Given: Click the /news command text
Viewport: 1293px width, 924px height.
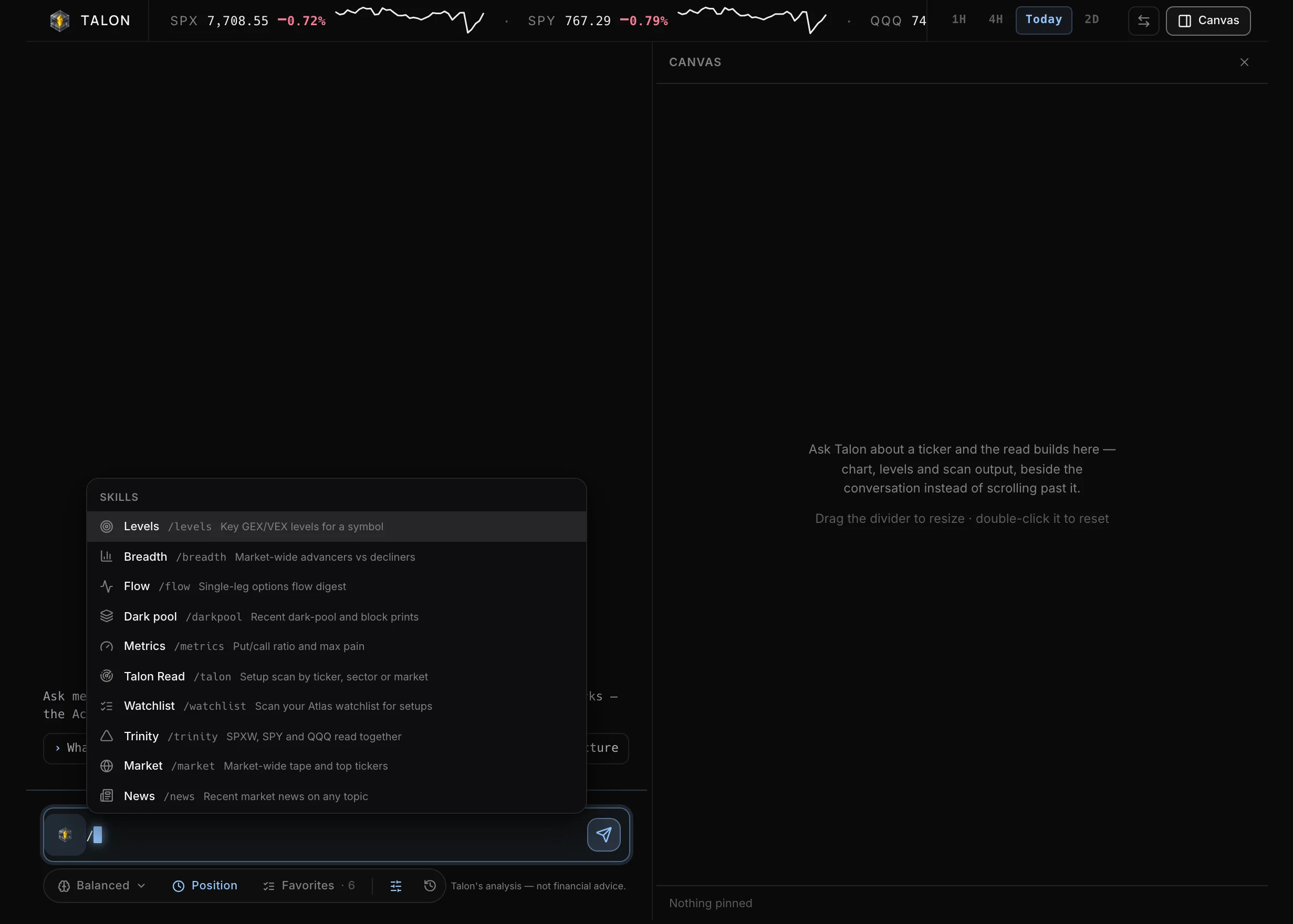Looking at the screenshot, I should tap(179, 796).
